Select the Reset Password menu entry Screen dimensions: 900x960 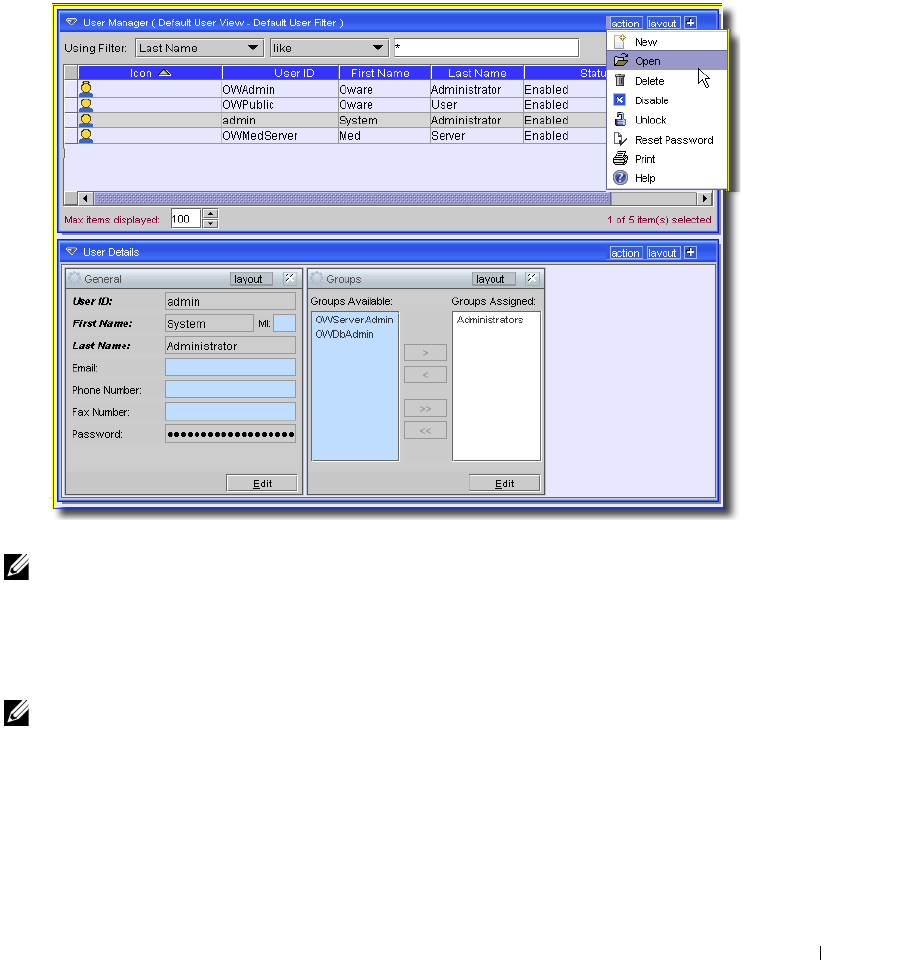click(667, 140)
